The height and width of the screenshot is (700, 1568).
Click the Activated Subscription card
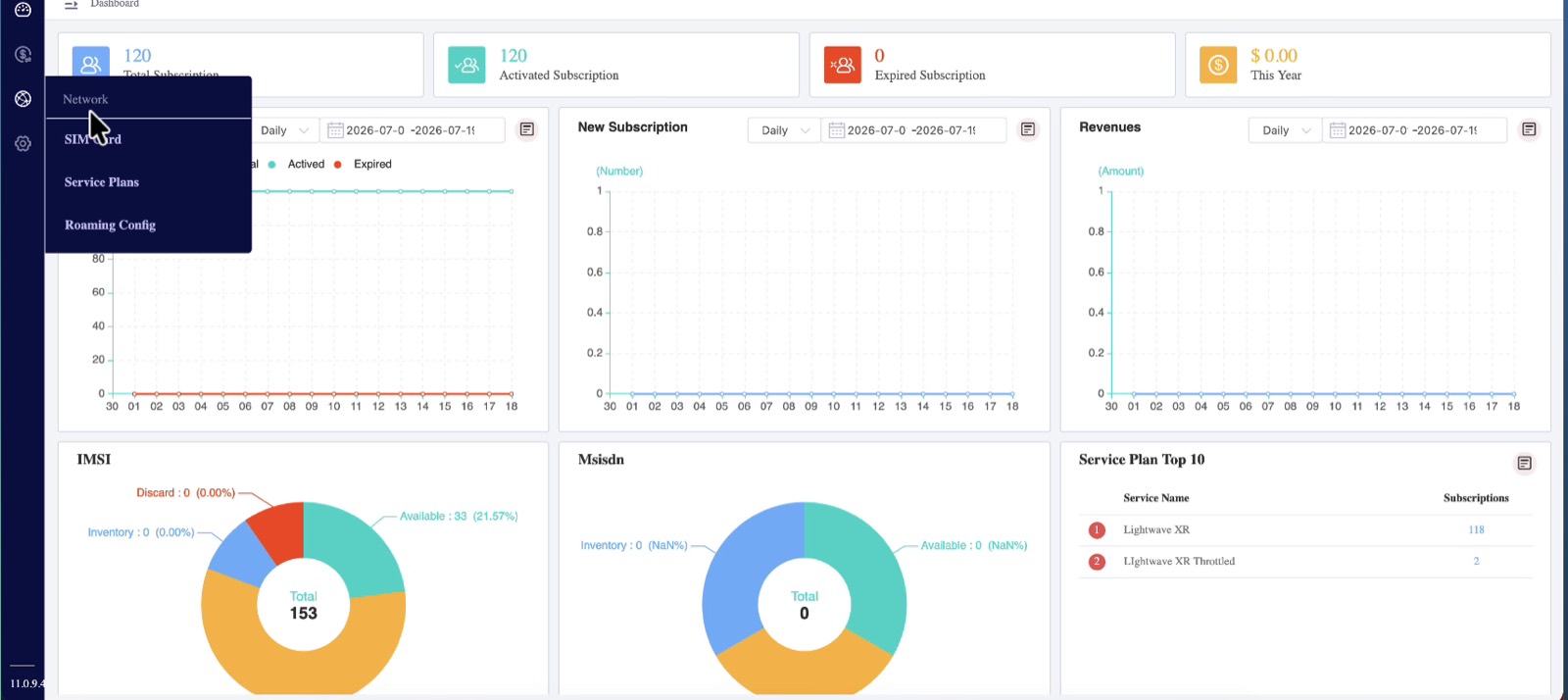click(x=616, y=65)
